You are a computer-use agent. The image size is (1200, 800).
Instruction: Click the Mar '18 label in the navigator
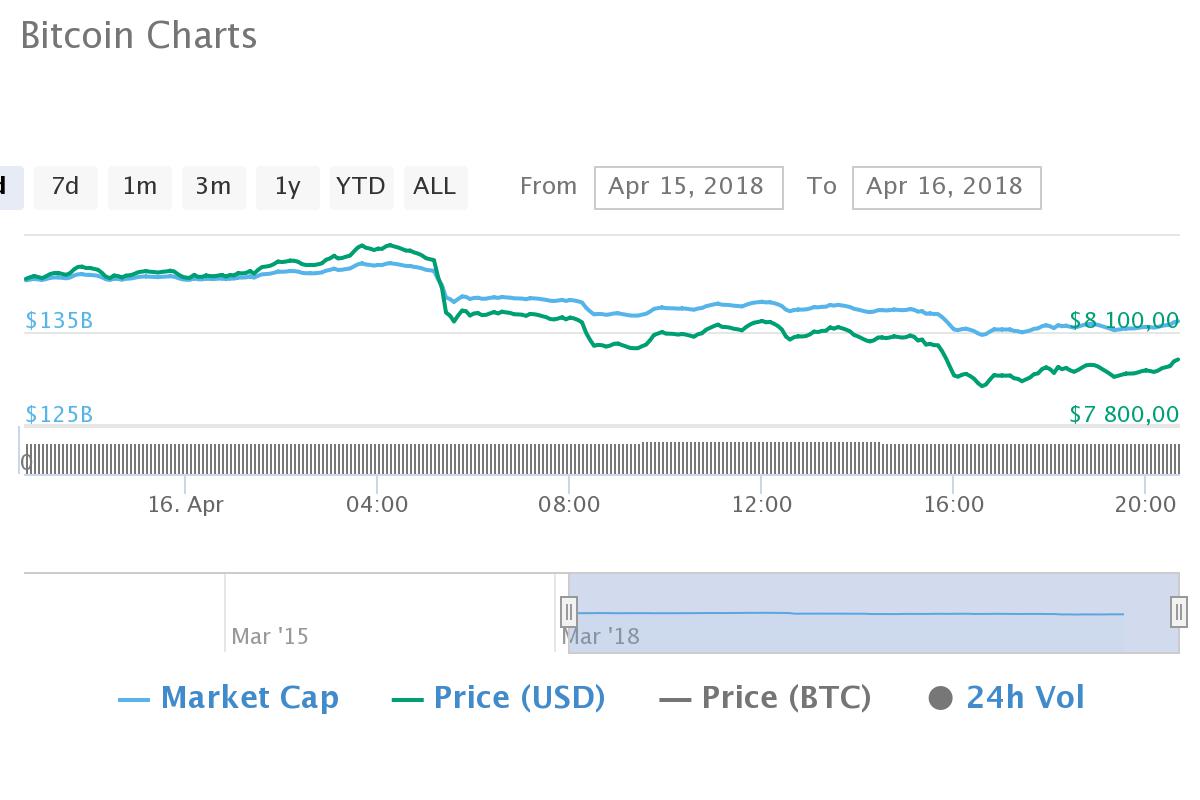[x=601, y=636]
